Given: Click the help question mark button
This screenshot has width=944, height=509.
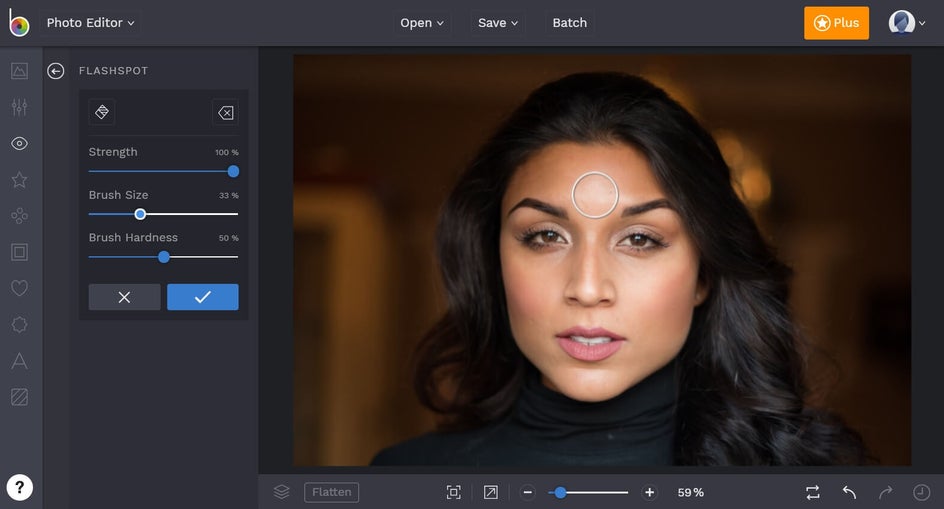Looking at the screenshot, I should (20, 487).
